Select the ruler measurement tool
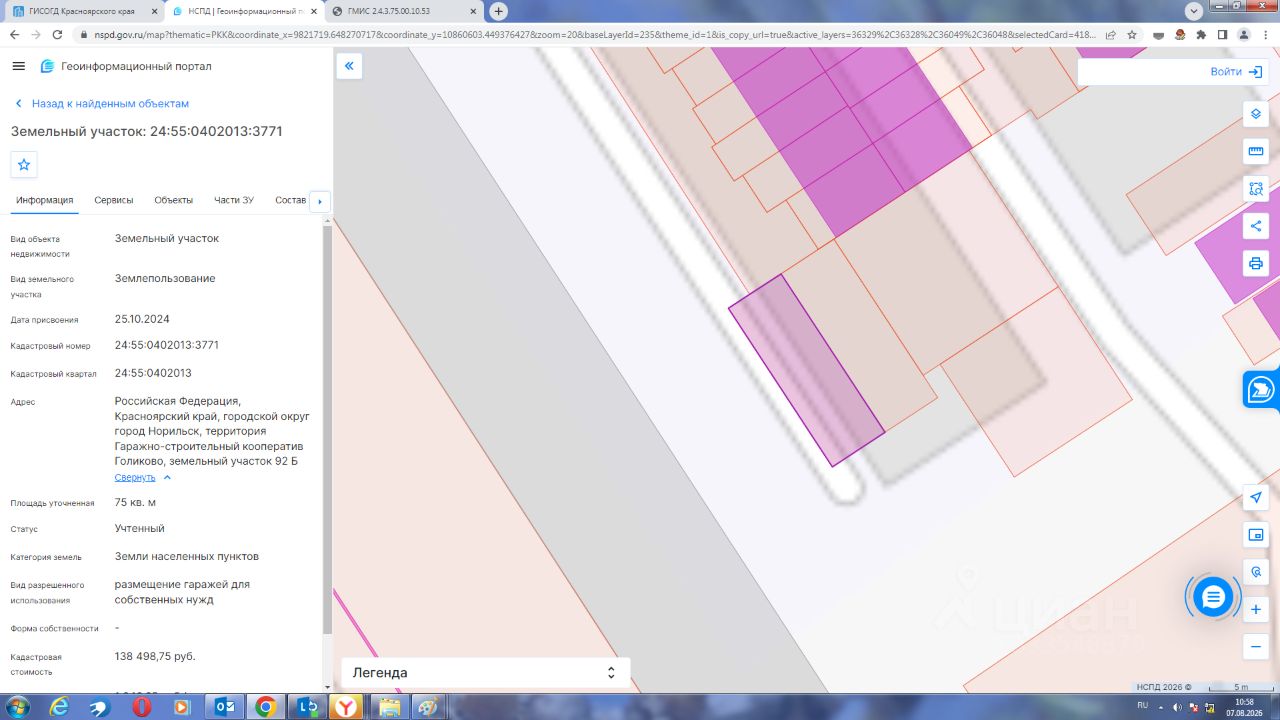Screen dimensions: 1280x720 [1256, 151]
